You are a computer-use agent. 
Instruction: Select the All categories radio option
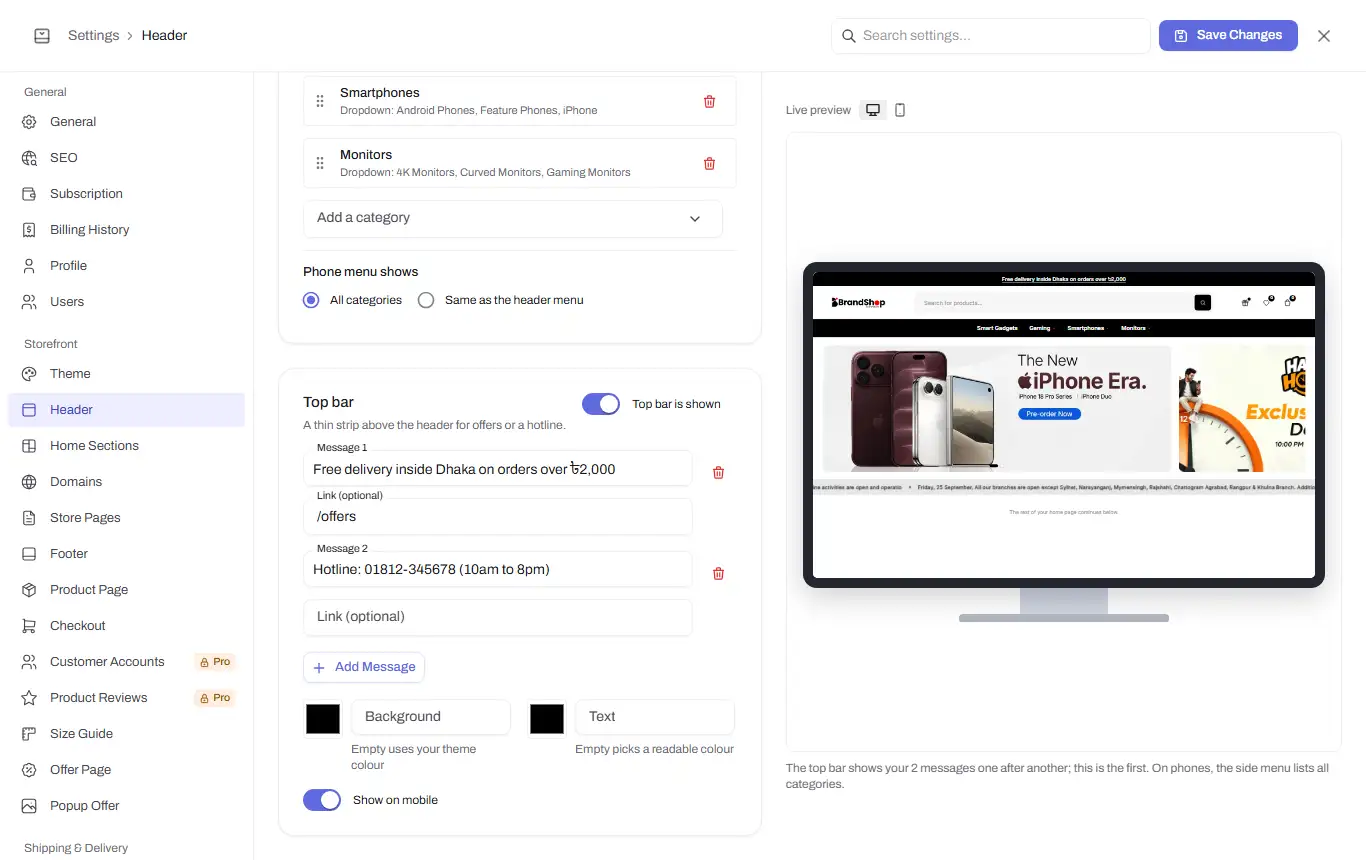point(311,300)
